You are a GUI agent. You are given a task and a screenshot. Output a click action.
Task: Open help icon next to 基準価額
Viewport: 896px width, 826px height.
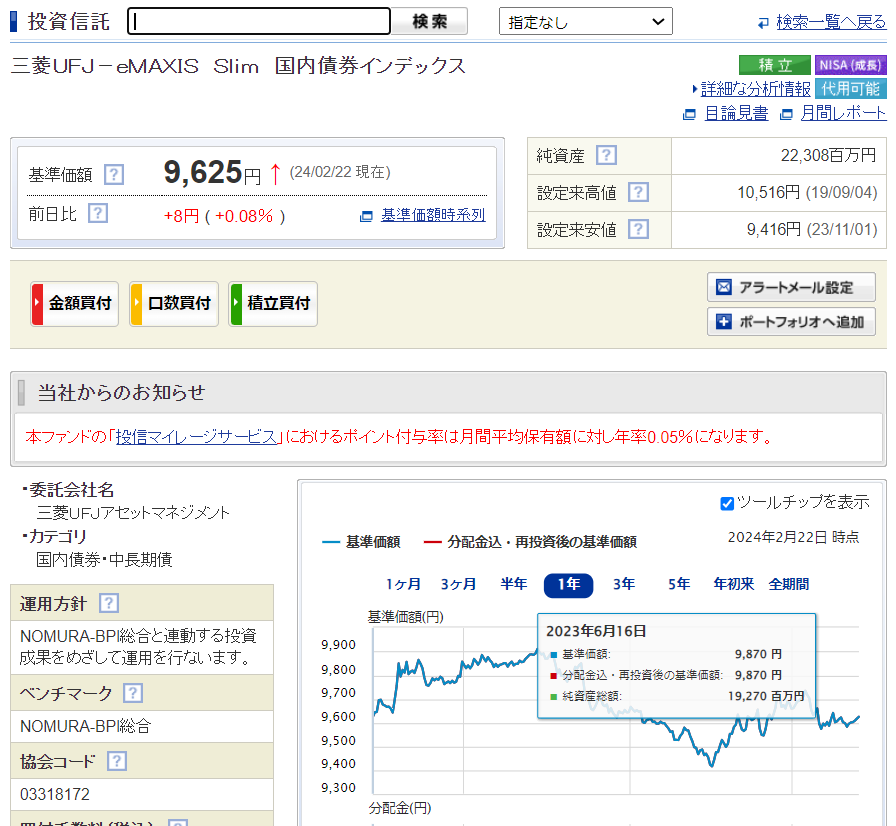click(x=114, y=174)
